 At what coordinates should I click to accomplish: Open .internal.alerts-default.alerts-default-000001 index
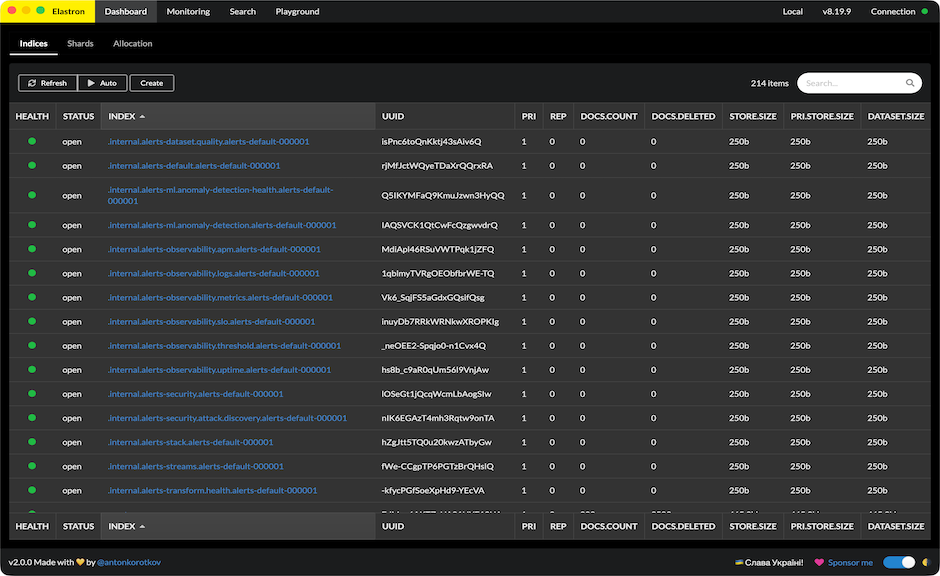click(x=194, y=165)
